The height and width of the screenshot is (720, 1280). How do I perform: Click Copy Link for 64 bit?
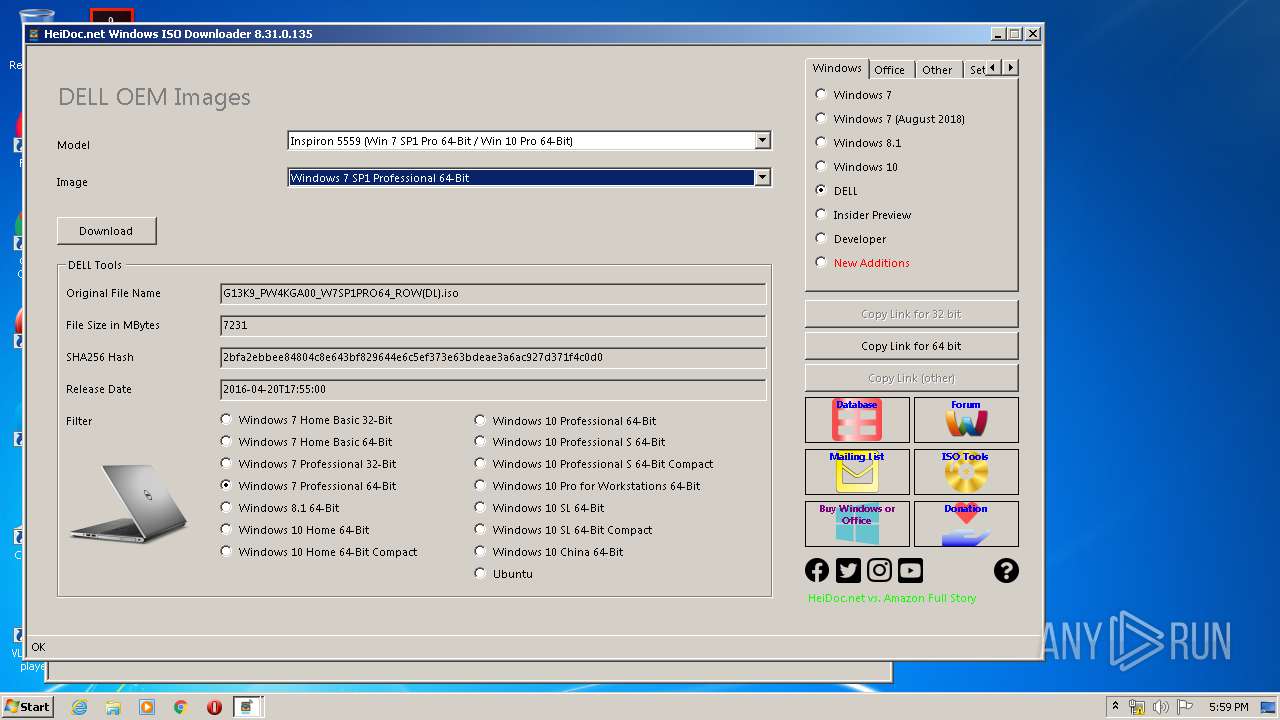click(x=911, y=346)
